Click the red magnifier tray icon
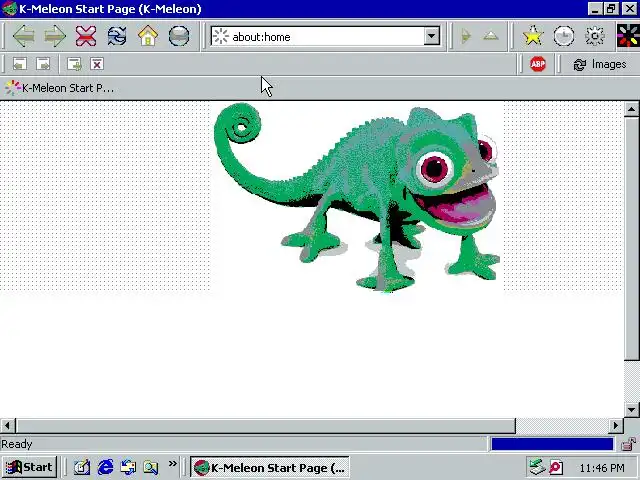Image resolution: width=640 pixels, height=480 pixels. 556,467
